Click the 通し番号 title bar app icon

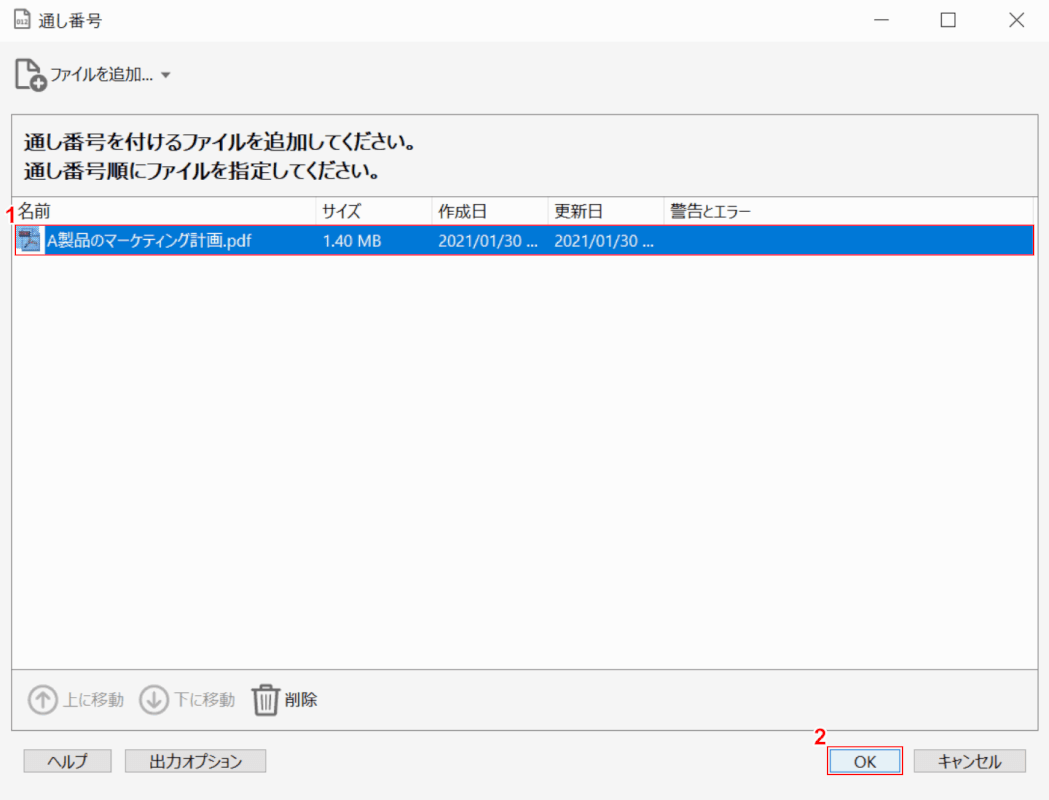[21, 20]
